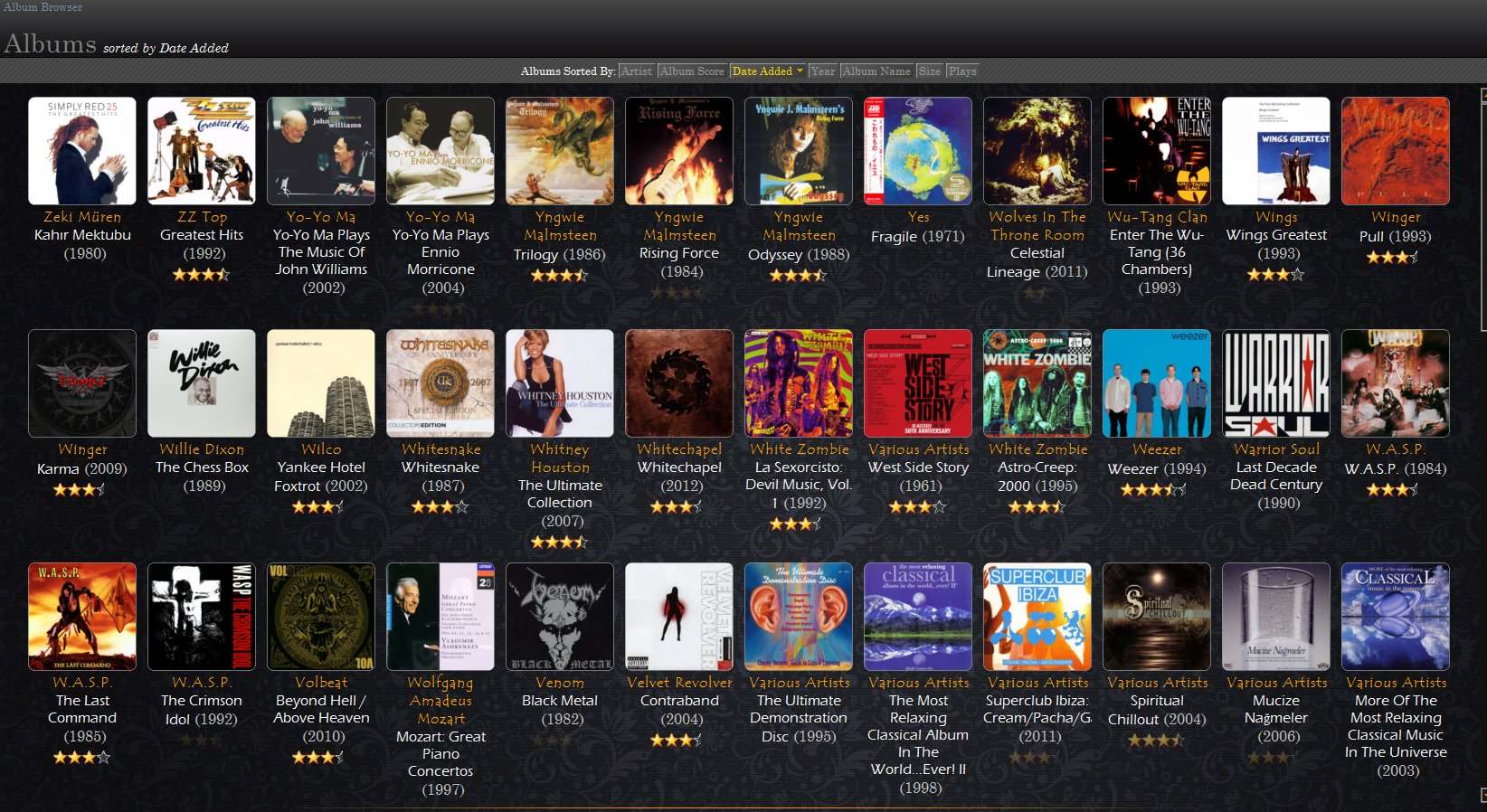Open Volbeat Beyond Hell album cover
Viewport: 1487px width, 812px height.
tap(321, 617)
